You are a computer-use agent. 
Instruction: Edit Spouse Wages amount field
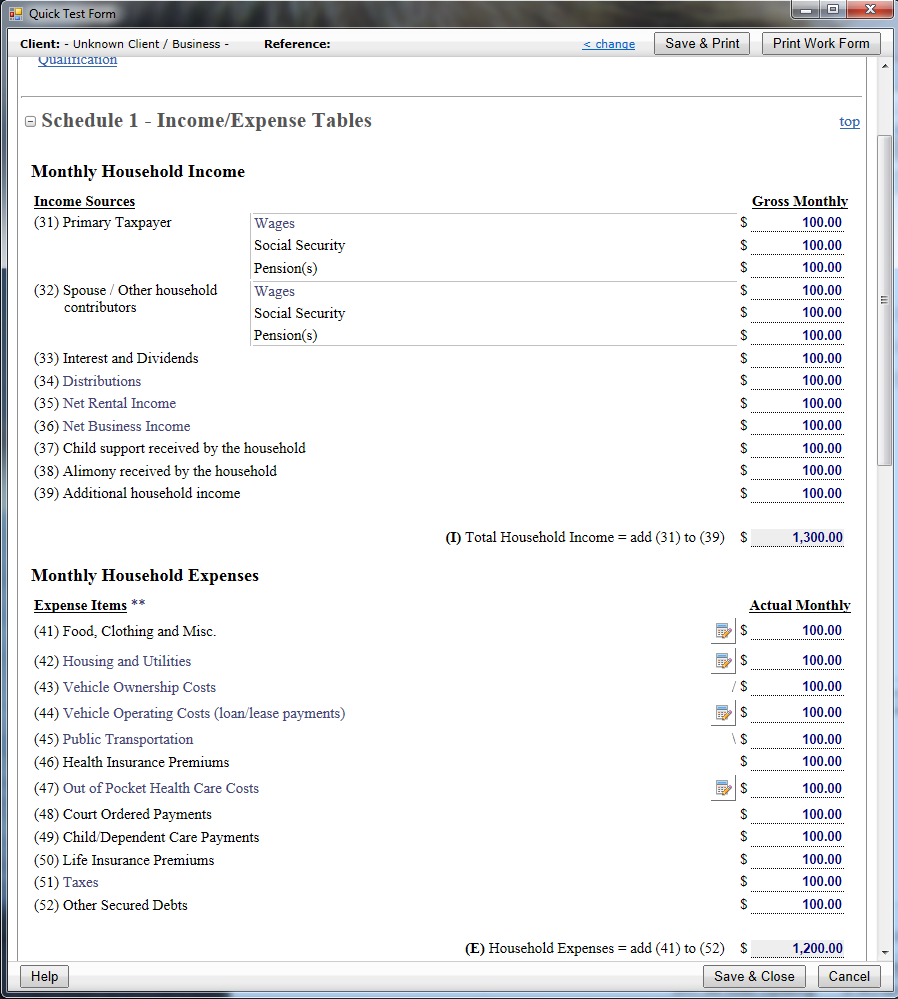point(797,291)
